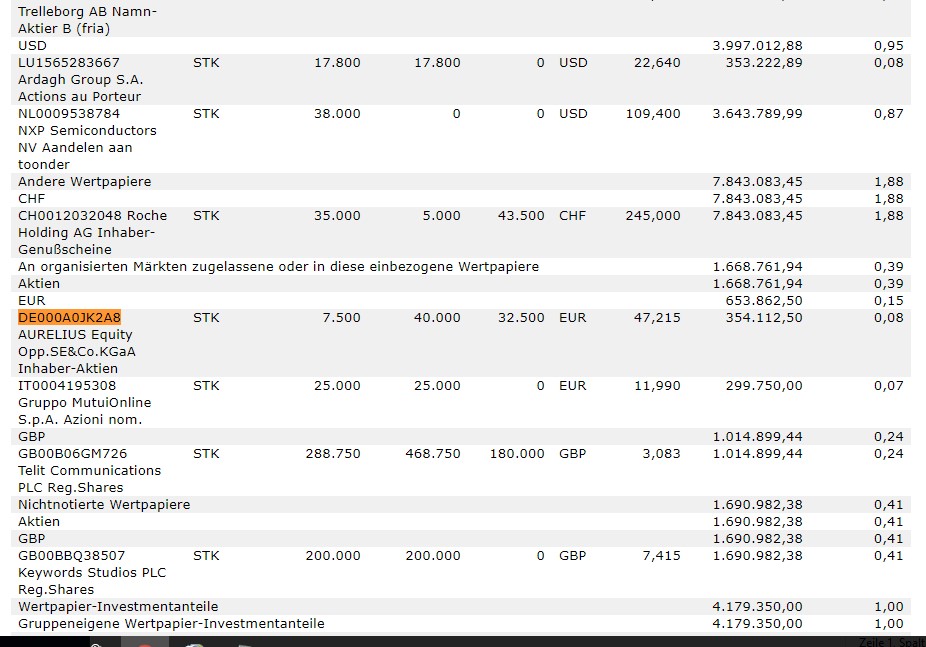Select the Telit Communications ISIN GB00B06GM726
The height and width of the screenshot is (647, 926).
pos(73,454)
